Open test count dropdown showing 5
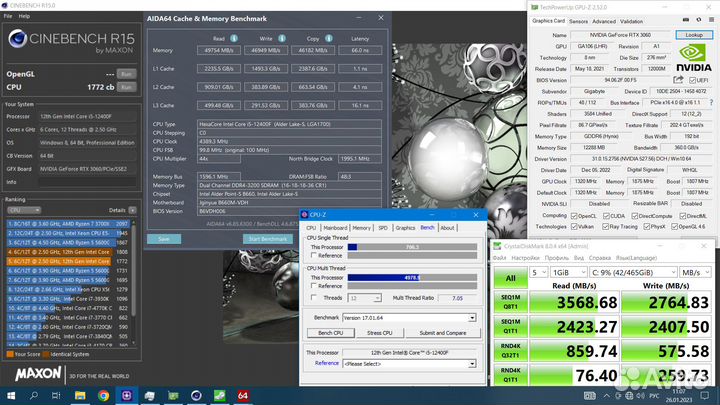Viewport: 720px width, 405px height. (538, 272)
